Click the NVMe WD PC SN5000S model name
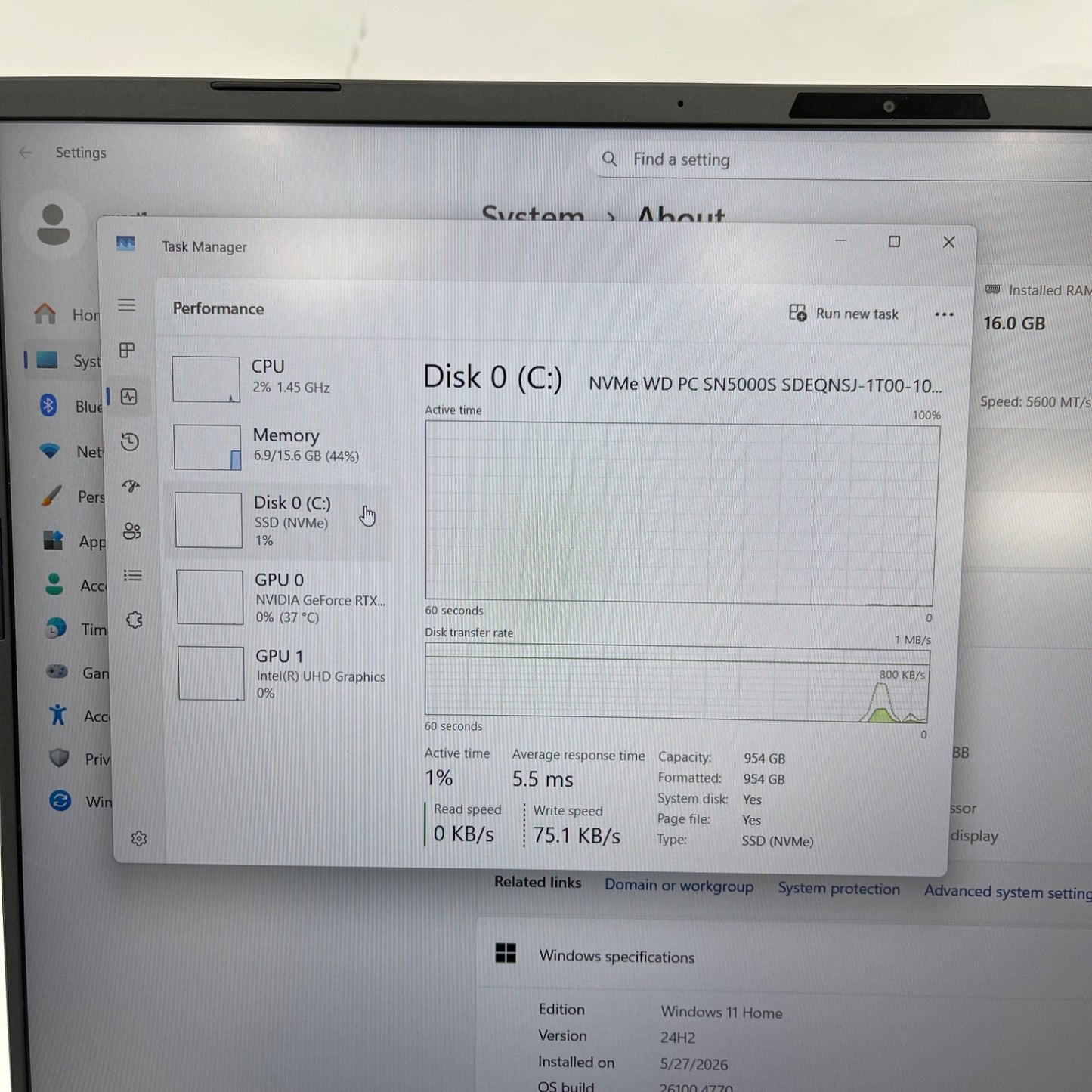Screen dimensions: 1092x1092 tap(765, 385)
